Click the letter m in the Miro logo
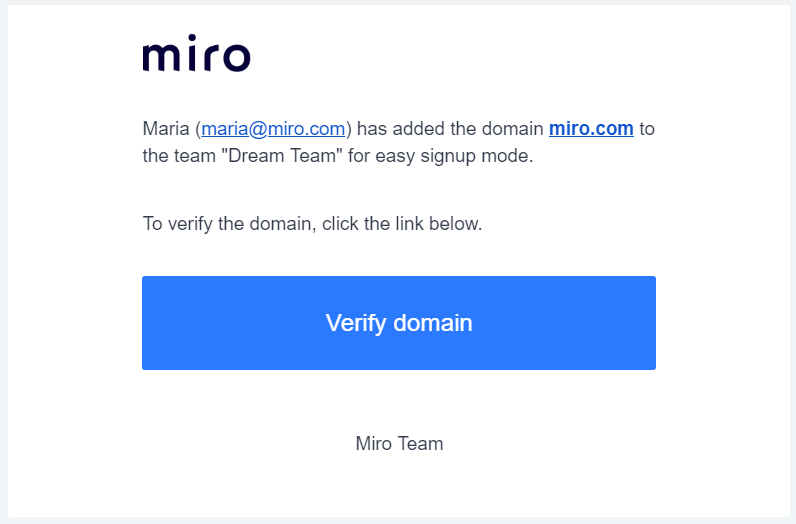This screenshot has height=524, width=796. click(160, 58)
